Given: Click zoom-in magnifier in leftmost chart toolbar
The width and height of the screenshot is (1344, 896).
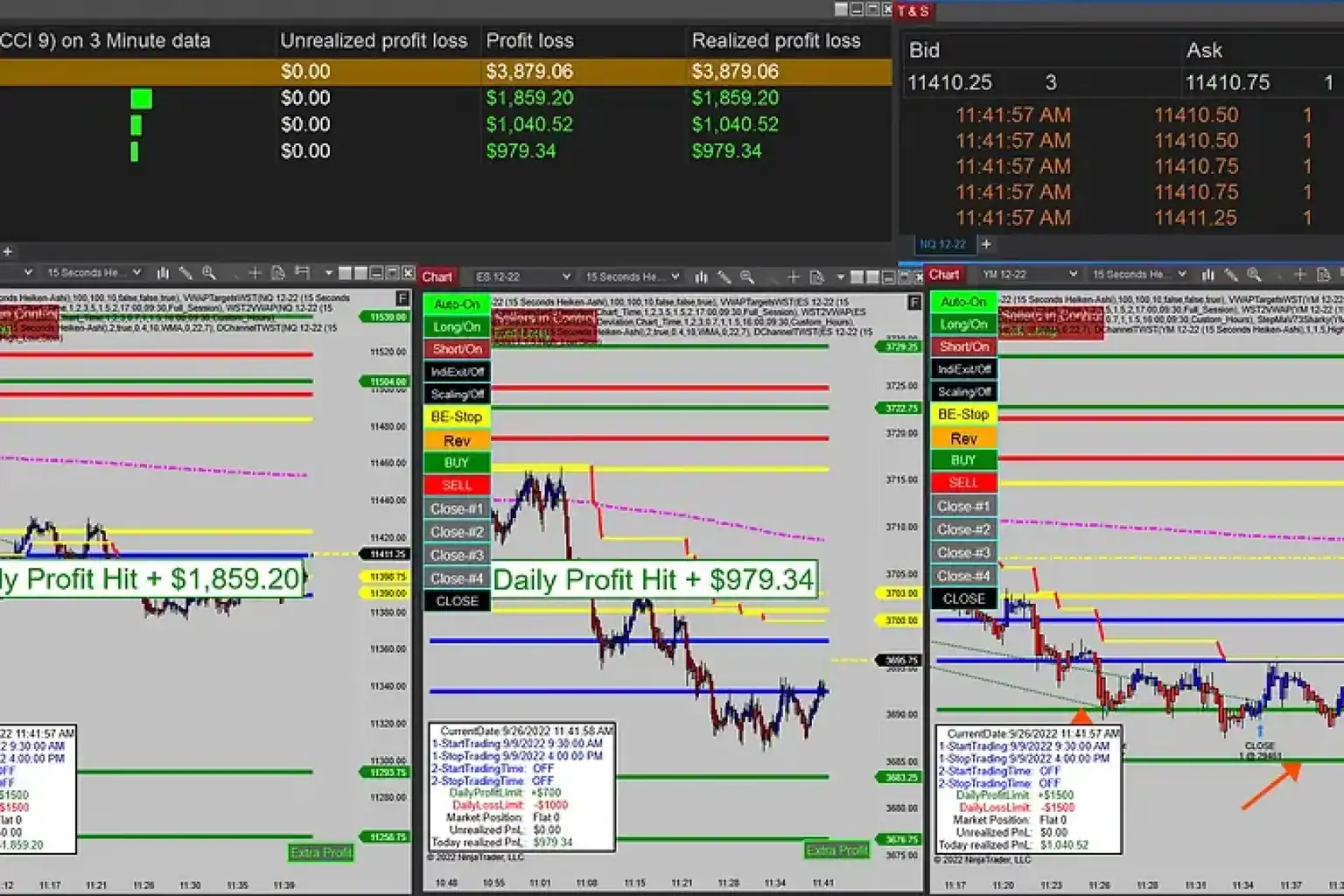Looking at the screenshot, I should pos(209,273).
